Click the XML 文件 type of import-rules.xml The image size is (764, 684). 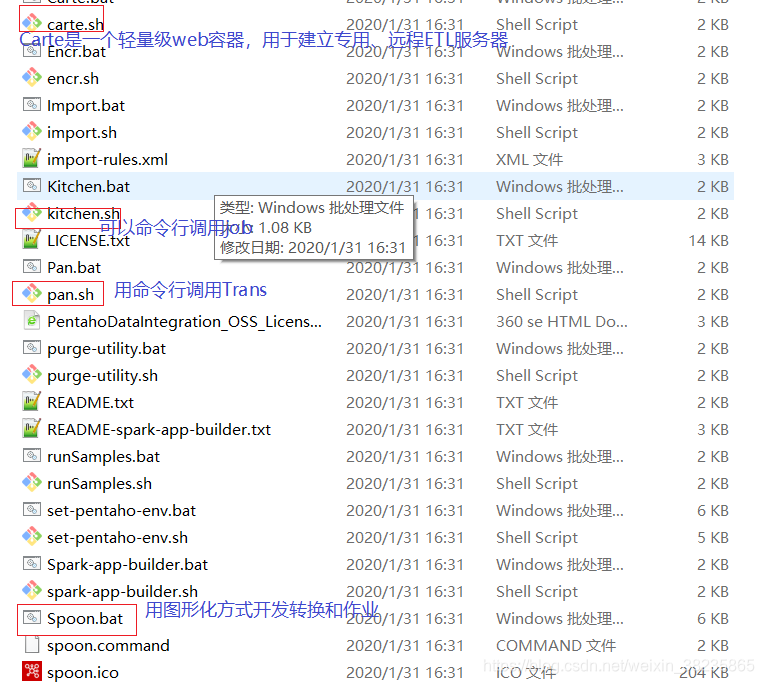[529, 159]
